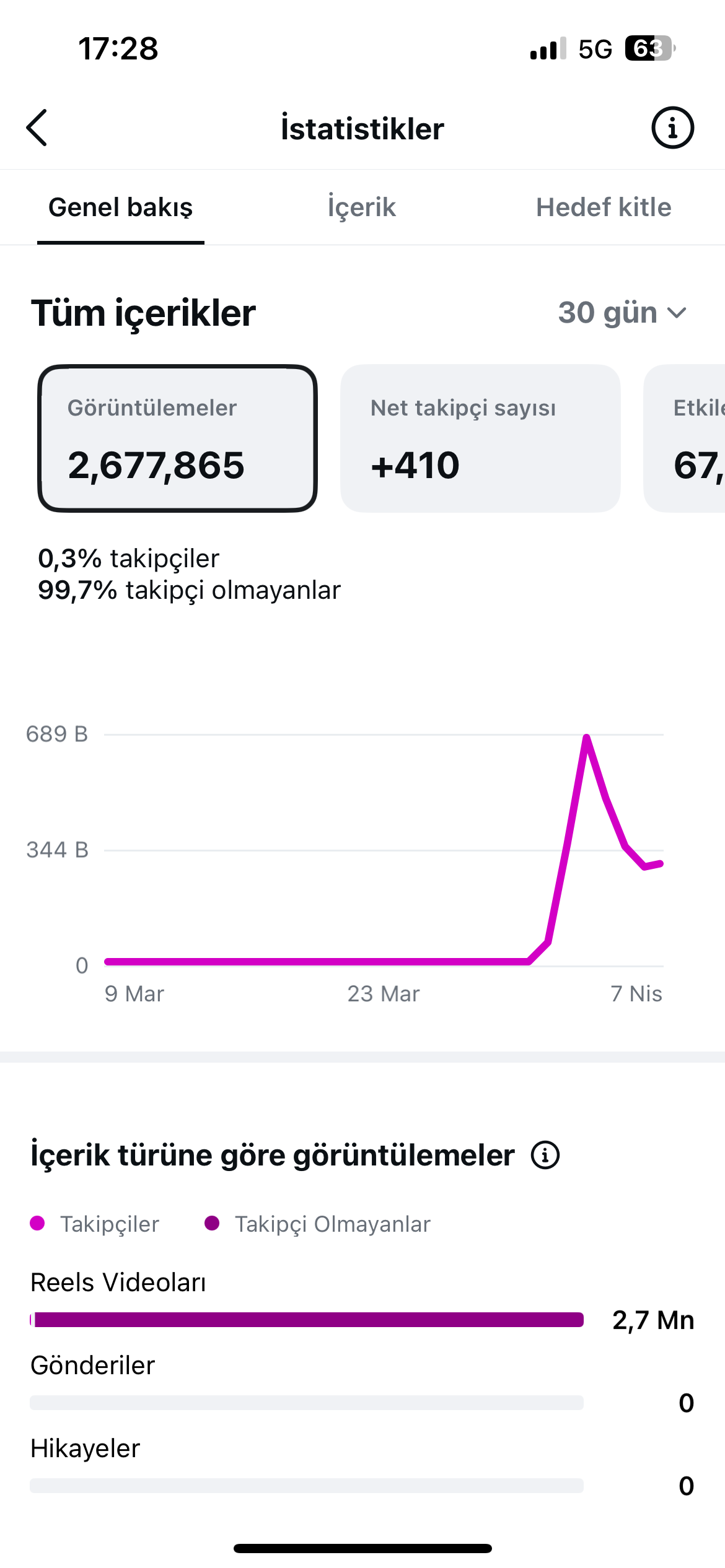Tap the Hikayeler empty bar
This screenshot has height=1568, width=725.
307,1486
